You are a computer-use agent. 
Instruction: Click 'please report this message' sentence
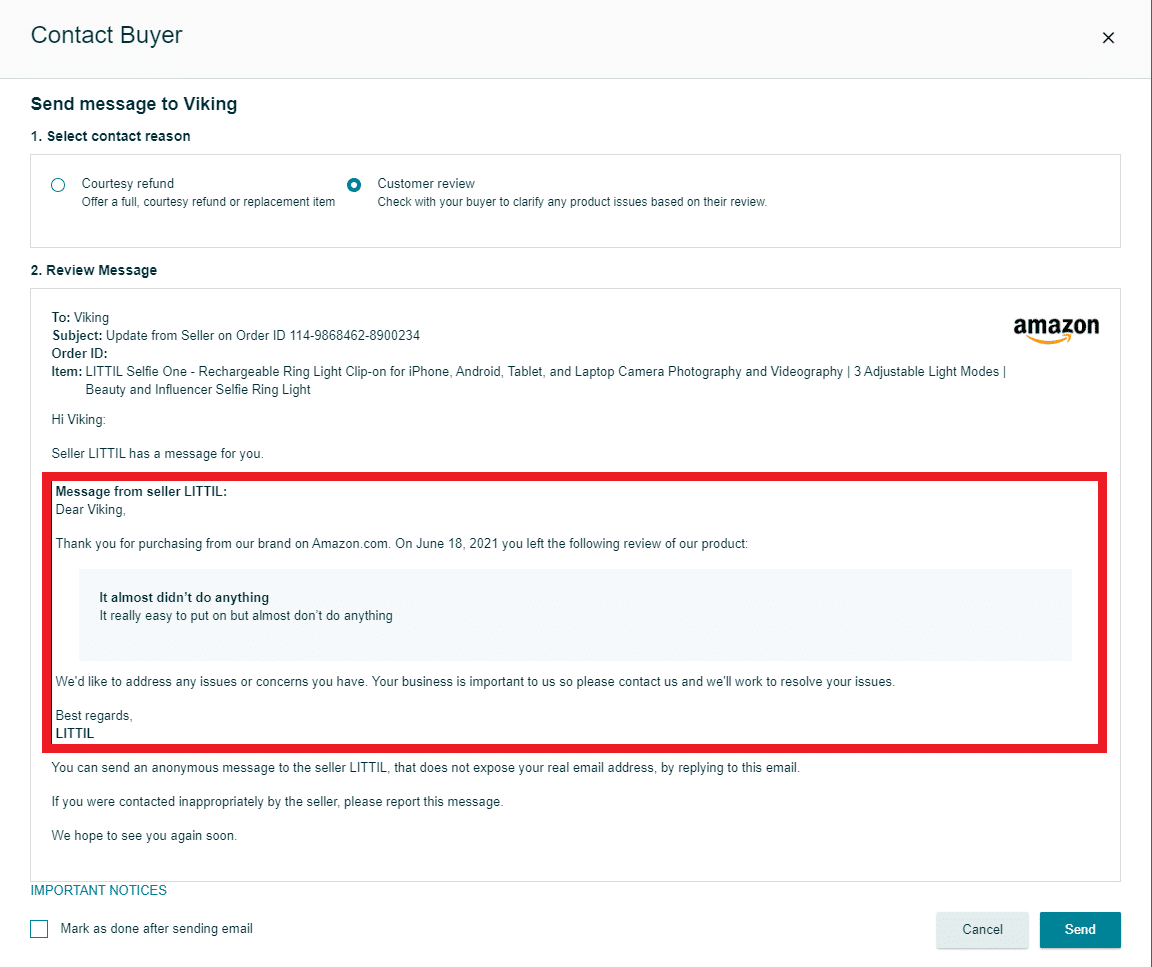[277, 802]
